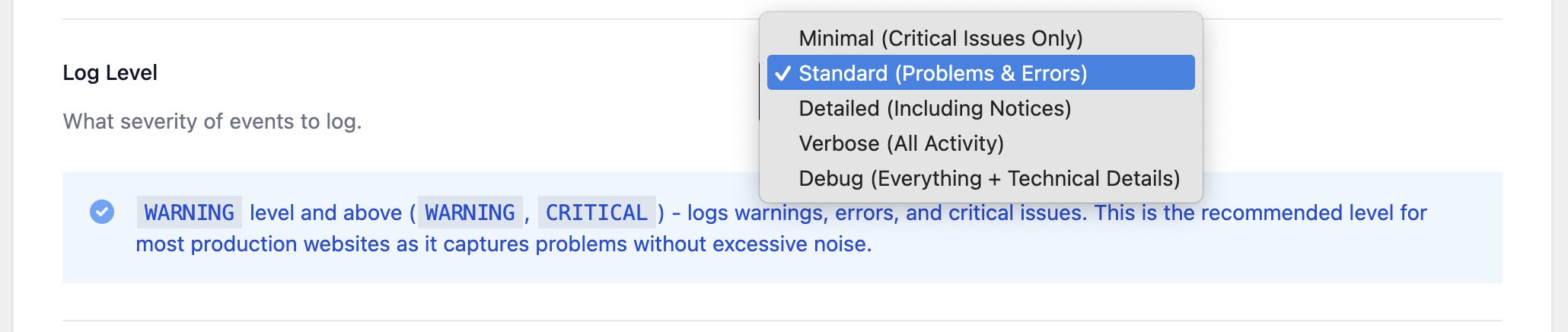Click the word 'Debug' in the list
Image resolution: width=1568 pixels, height=332 pixels.
point(831,178)
